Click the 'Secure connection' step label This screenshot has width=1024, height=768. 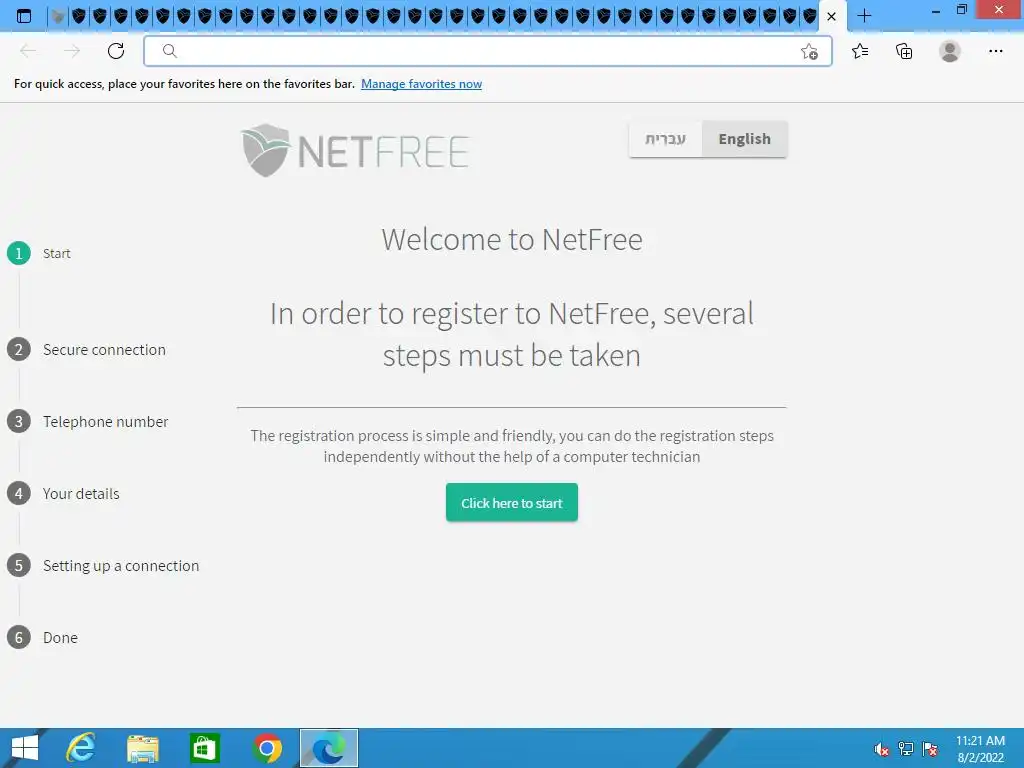[104, 349]
